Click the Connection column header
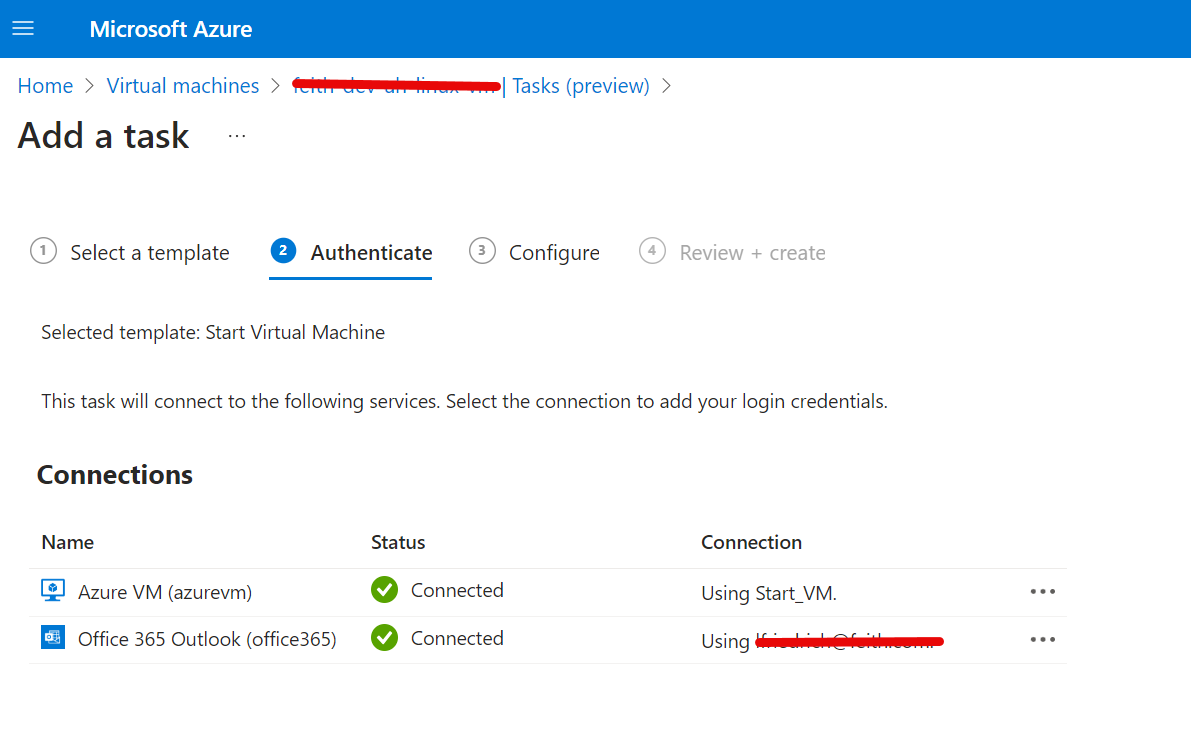The width and height of the screenshot is (1191, 742). coord(751,542)
